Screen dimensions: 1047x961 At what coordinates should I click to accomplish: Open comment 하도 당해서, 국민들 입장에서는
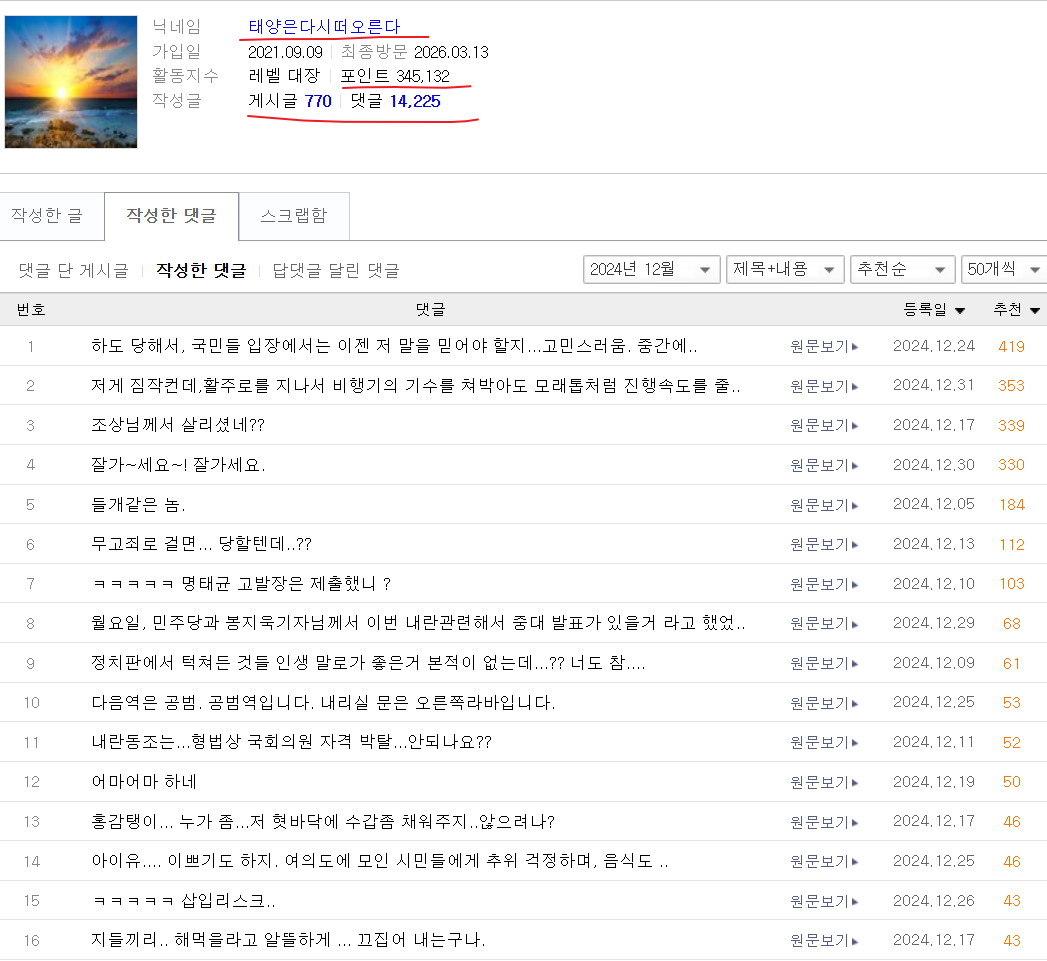(x=394, y=346)
